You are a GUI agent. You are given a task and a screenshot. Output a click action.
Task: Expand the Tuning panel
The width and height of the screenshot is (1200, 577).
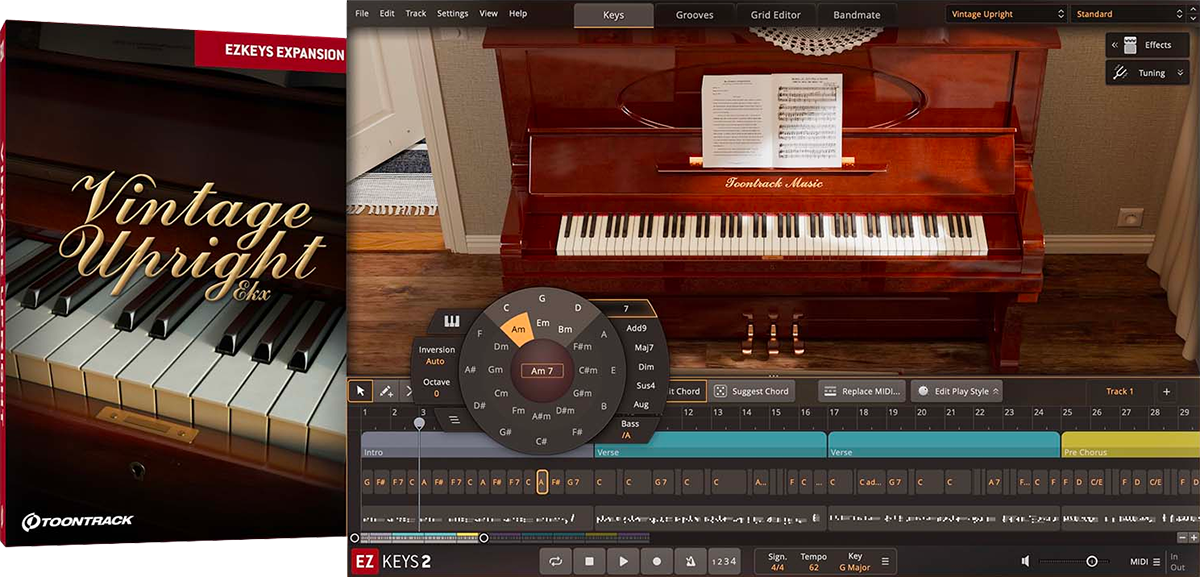1148,73
